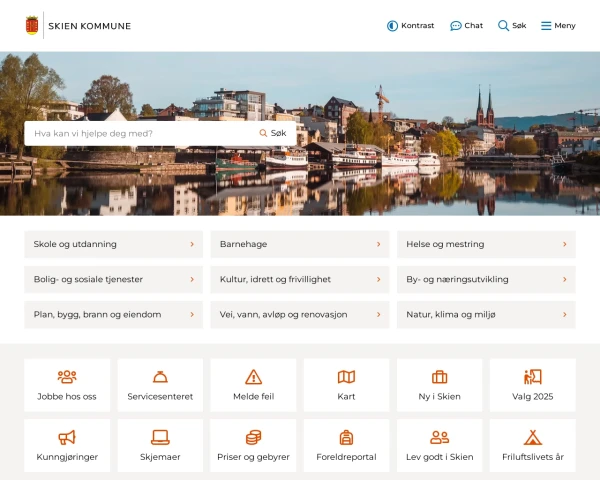Click the Skien Kommune coat of arms logo
The image size is (600, 480).
(32, 26)
